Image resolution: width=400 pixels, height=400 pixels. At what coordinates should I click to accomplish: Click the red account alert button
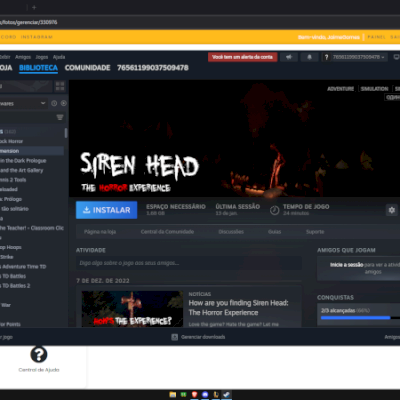tap(242, 57)
